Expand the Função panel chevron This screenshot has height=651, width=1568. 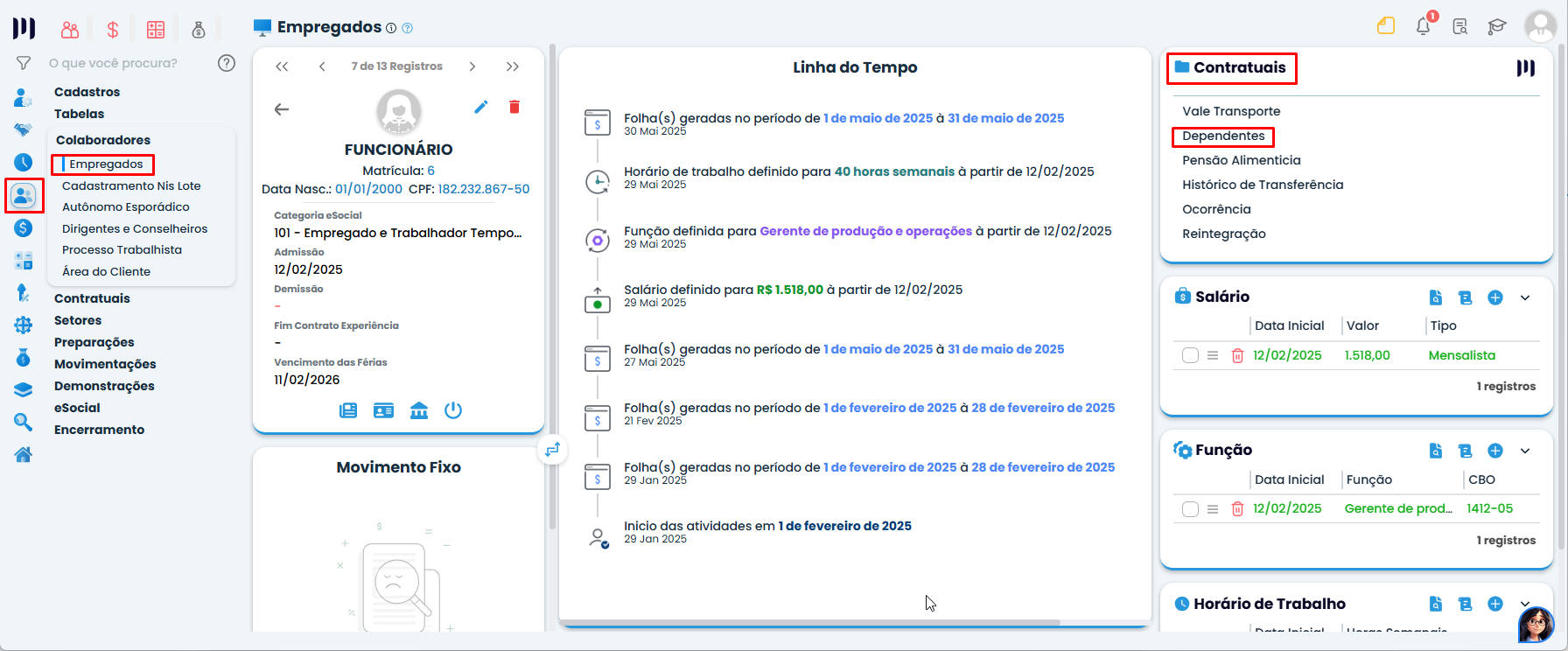1525,451
